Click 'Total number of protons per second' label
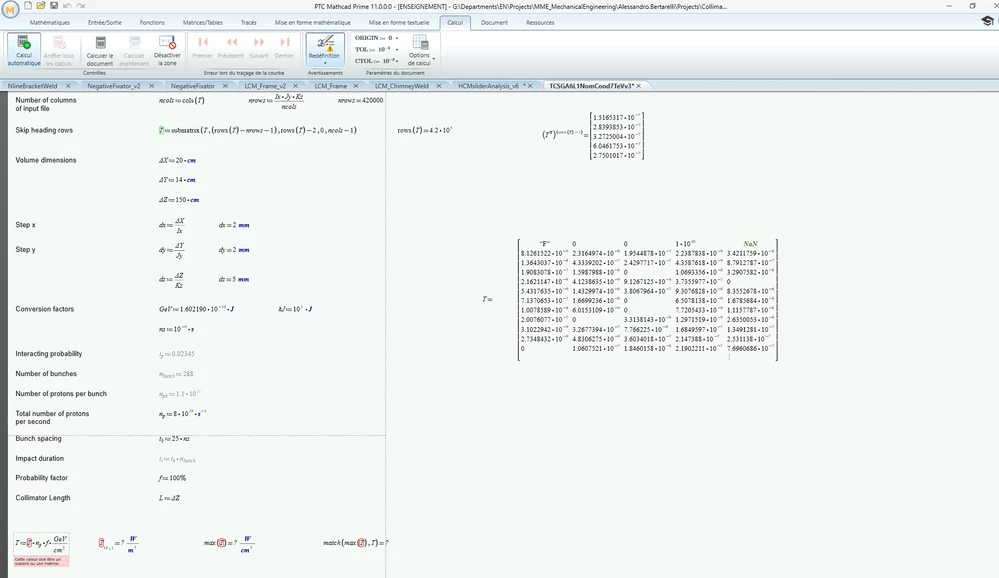This screenshot has width=999, height=578. (x=52, y=417)
